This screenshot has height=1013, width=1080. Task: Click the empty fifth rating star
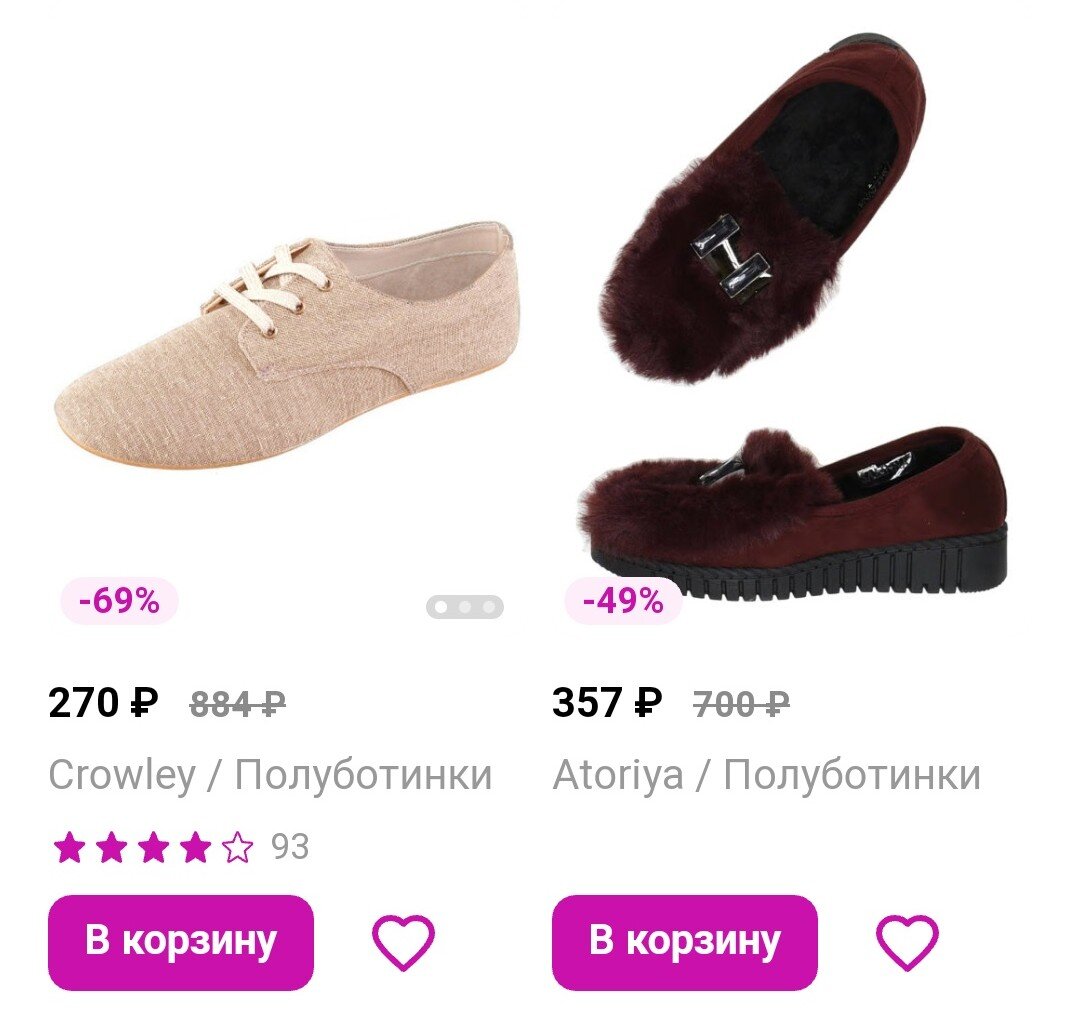[238, 847]
